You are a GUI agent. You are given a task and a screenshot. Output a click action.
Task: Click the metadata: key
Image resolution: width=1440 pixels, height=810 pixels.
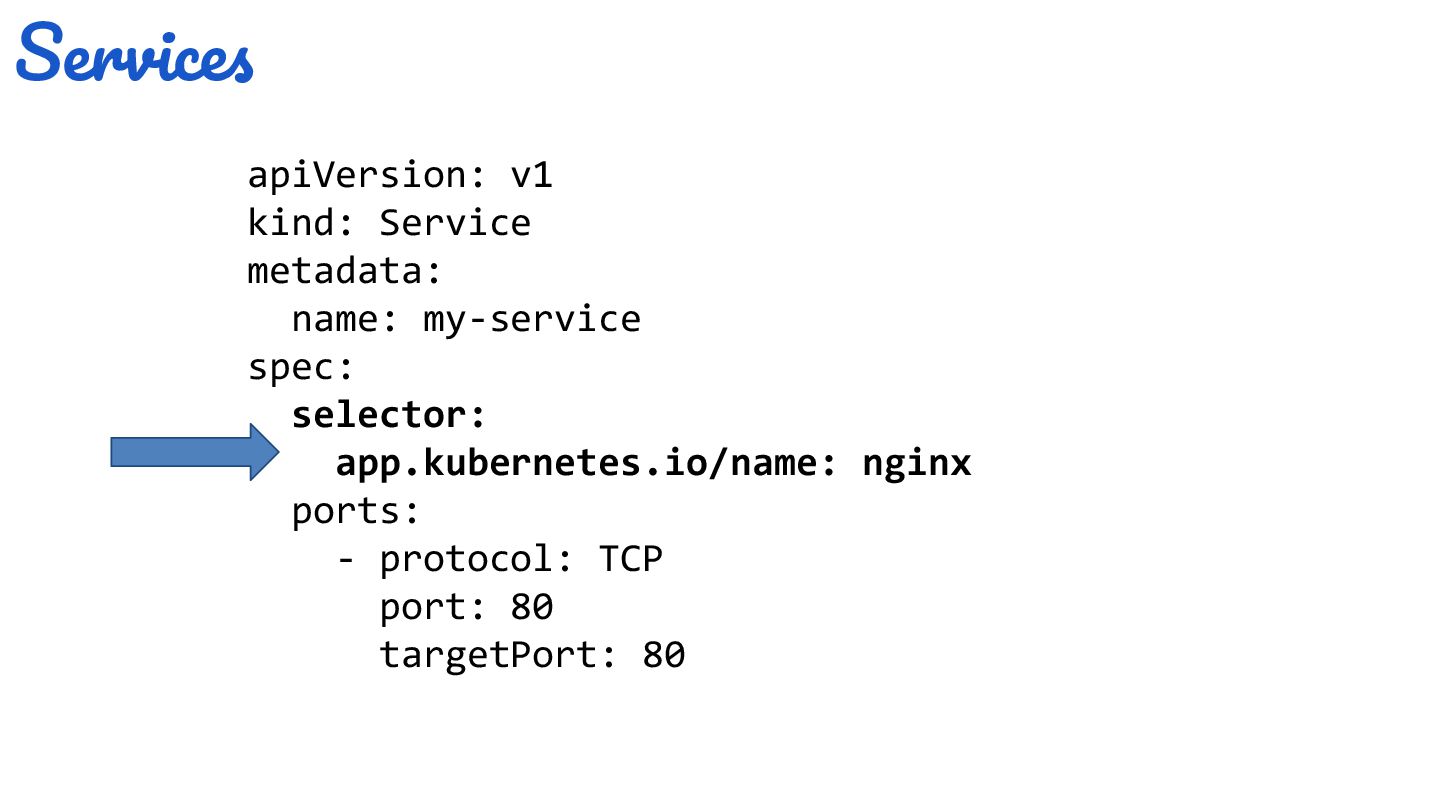click(x=345, y=271)
